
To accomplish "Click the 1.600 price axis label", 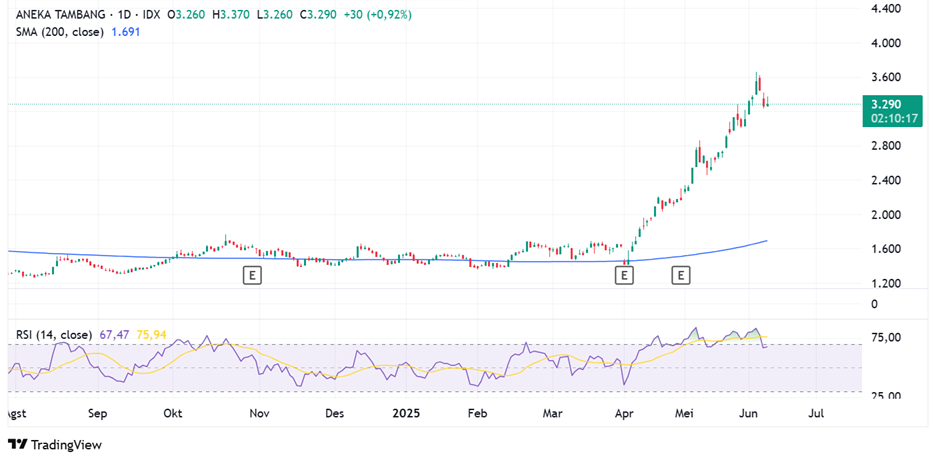I will 886,249.
